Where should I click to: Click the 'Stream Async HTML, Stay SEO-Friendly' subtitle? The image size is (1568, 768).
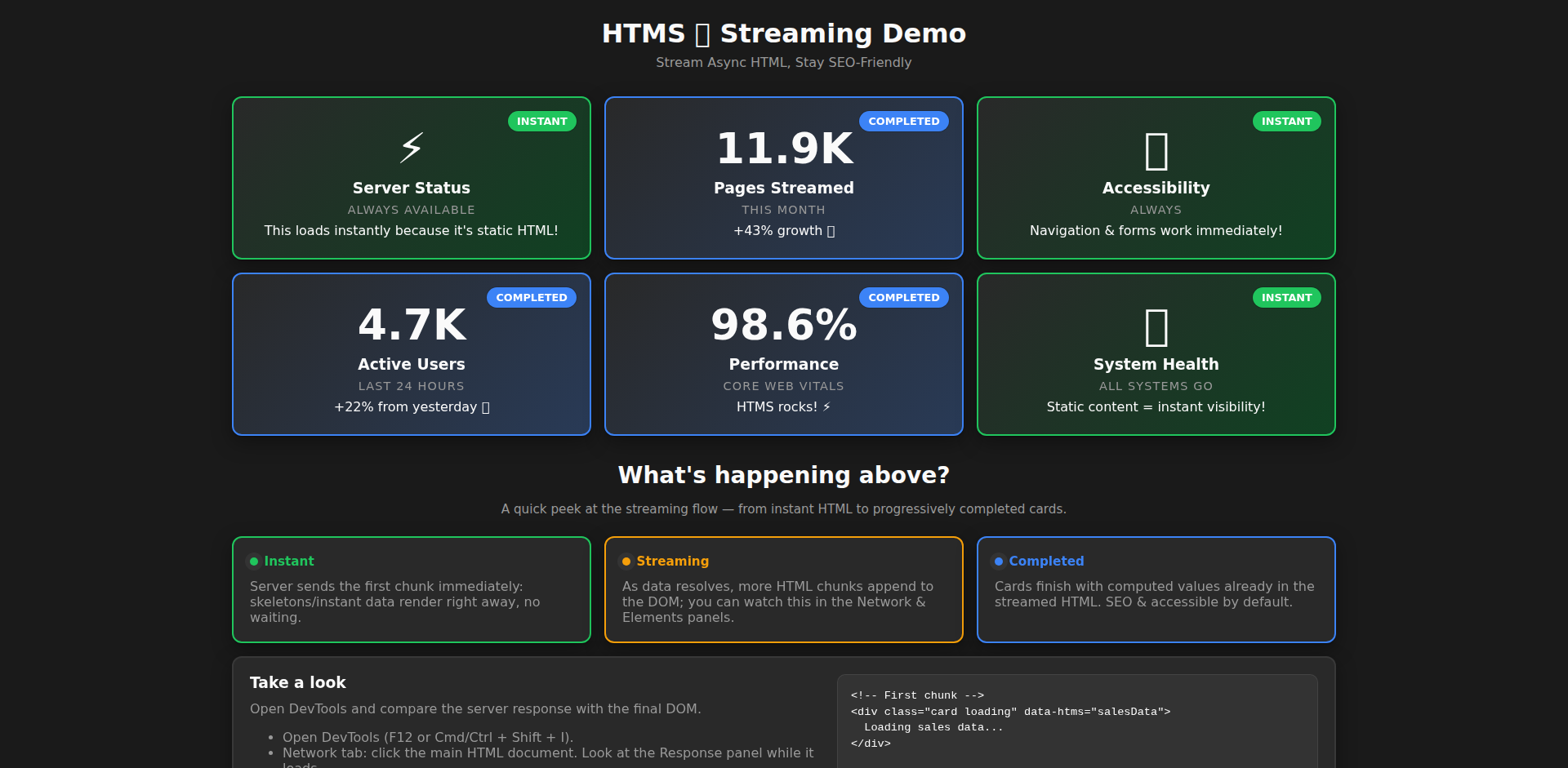click(784, 63)
